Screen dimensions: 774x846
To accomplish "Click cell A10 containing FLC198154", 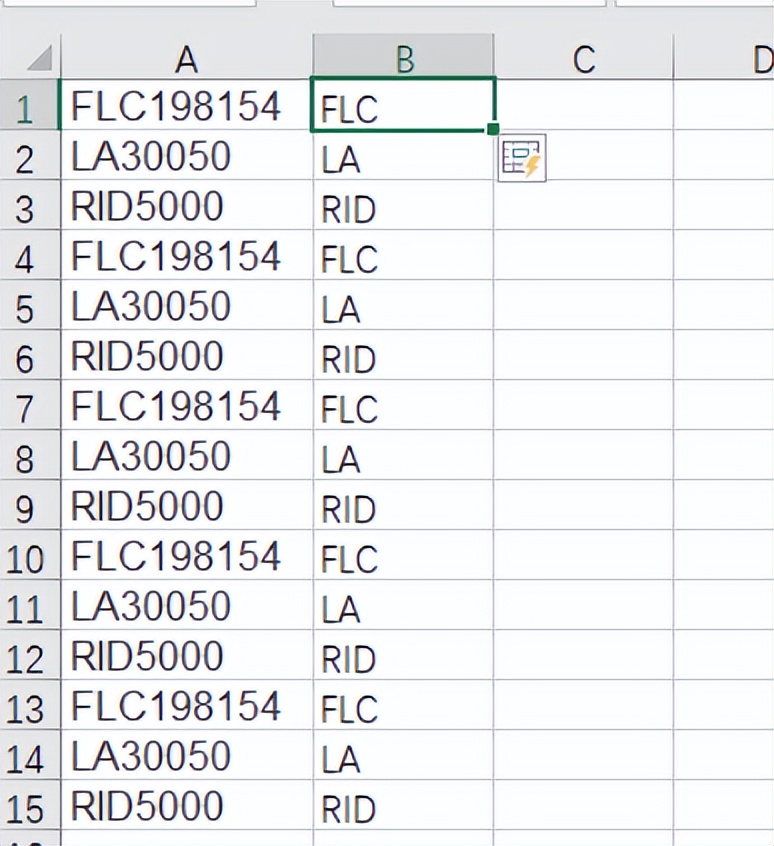I will coord(187,555).
